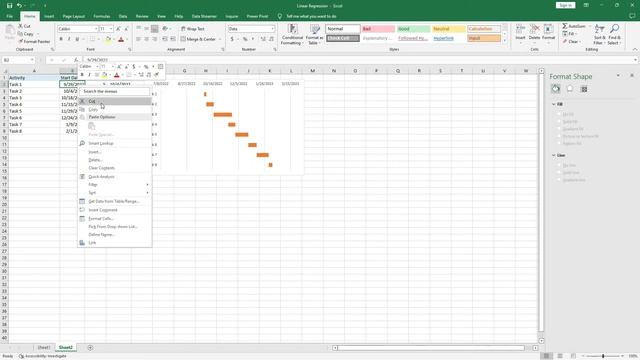The width and height of the screenshot is (640, 360).
Task: Select the No line radio option
Action: click(559, 165)
